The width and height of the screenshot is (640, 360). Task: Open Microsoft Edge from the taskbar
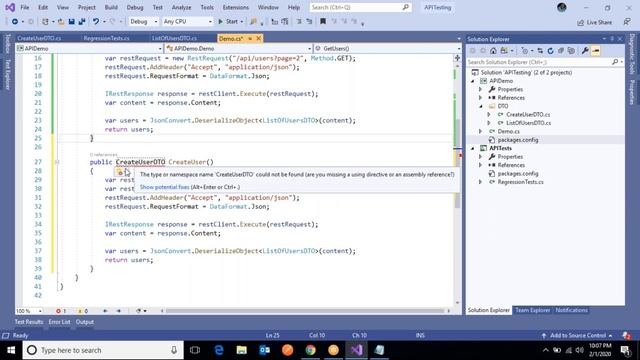point(219,350)
